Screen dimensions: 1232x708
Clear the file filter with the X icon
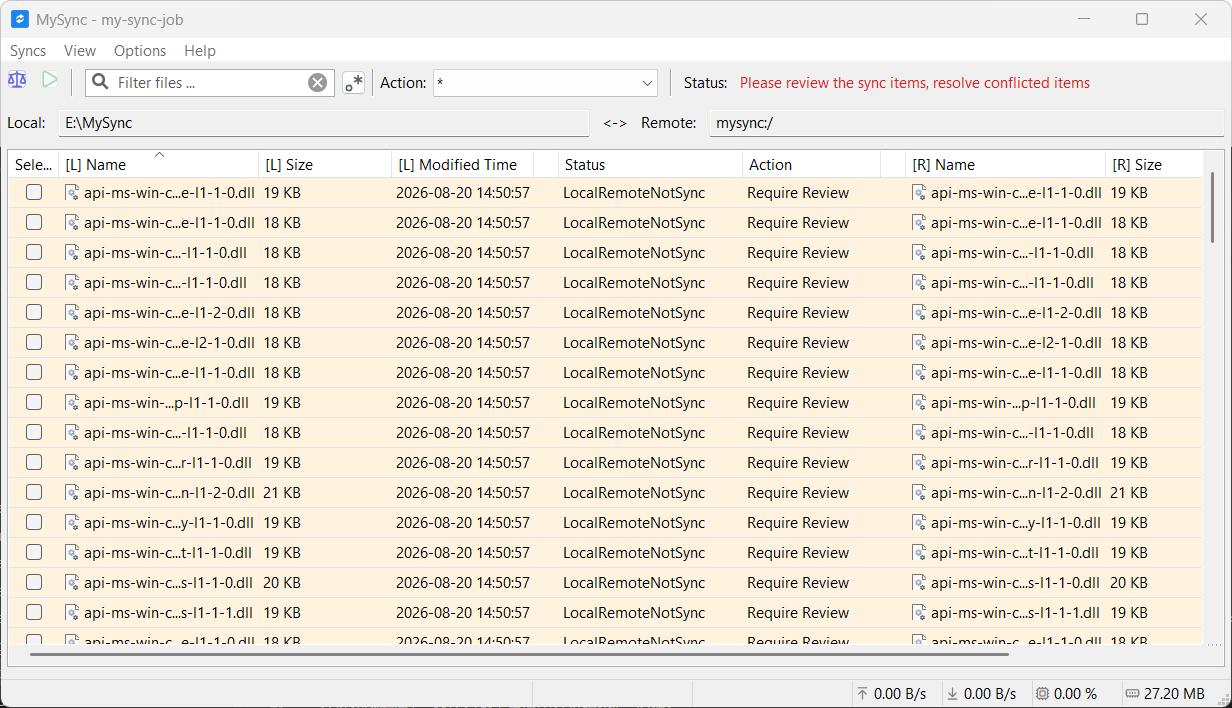[x=317, y=83]
